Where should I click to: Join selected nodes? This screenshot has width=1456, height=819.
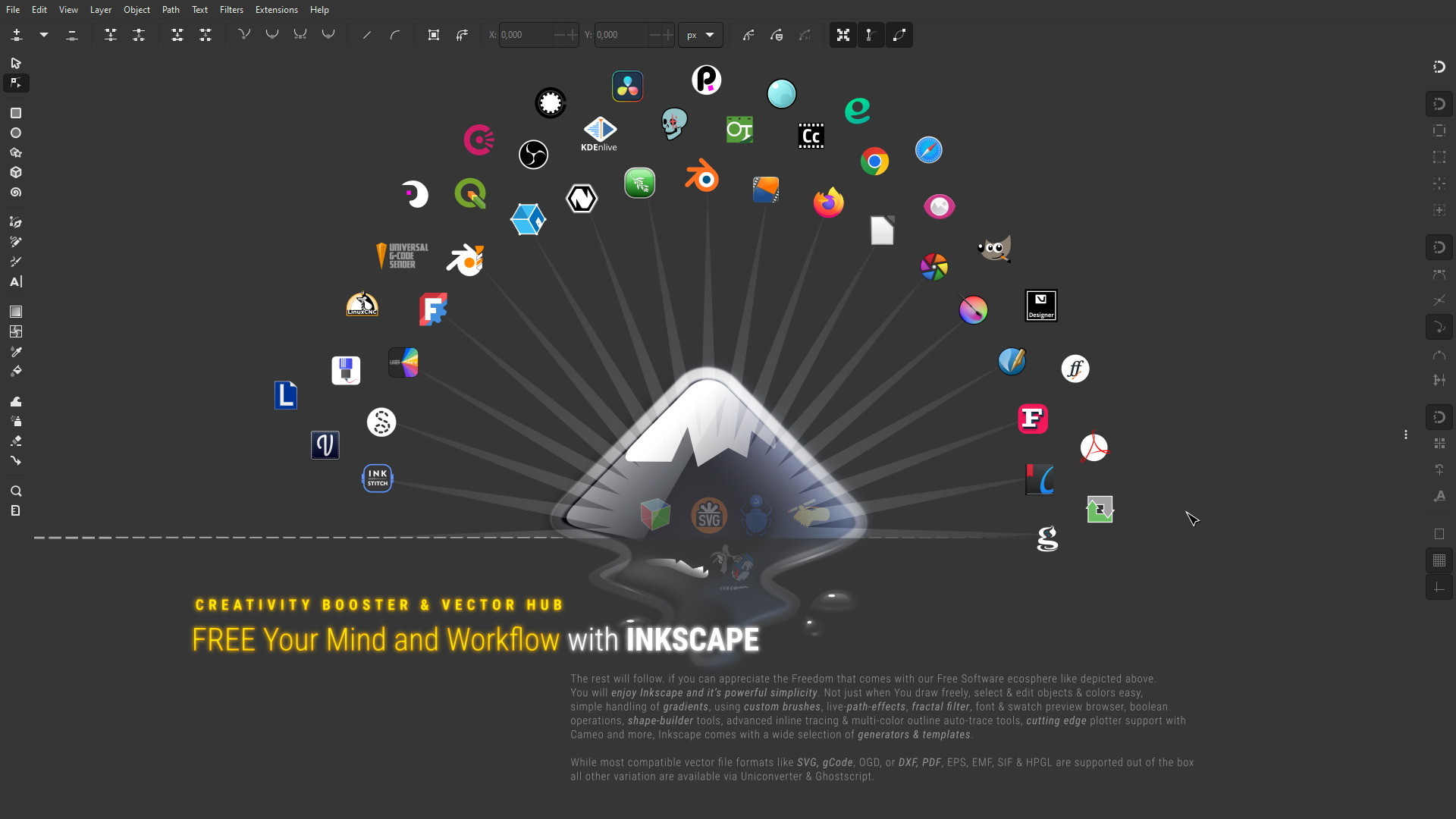[x=111, y=35]
